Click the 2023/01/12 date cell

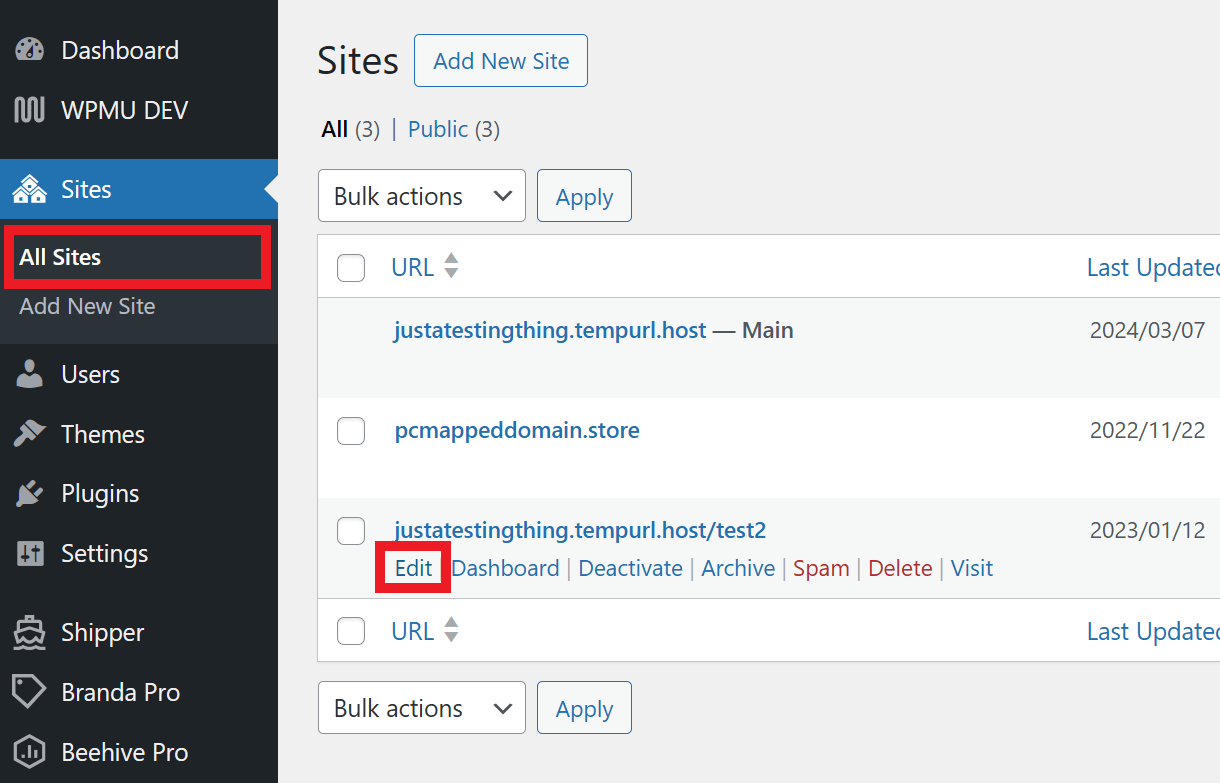(1147, 530)
